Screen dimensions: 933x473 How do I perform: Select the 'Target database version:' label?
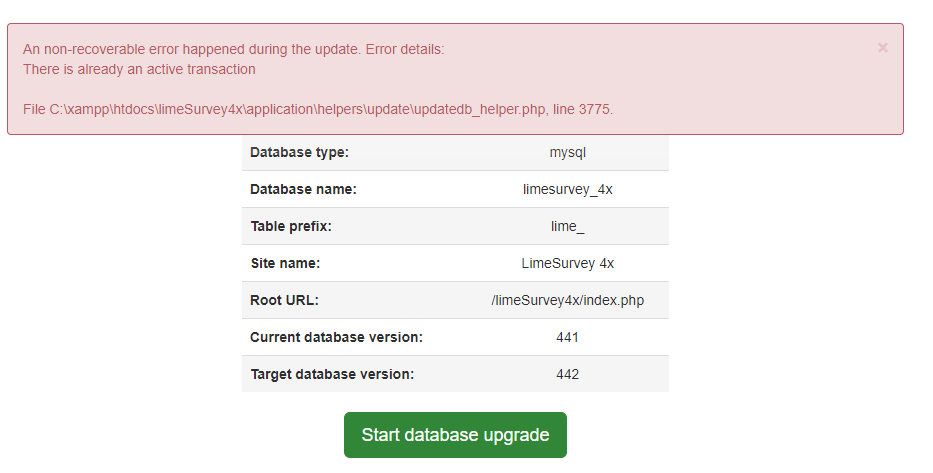point(332,374)
